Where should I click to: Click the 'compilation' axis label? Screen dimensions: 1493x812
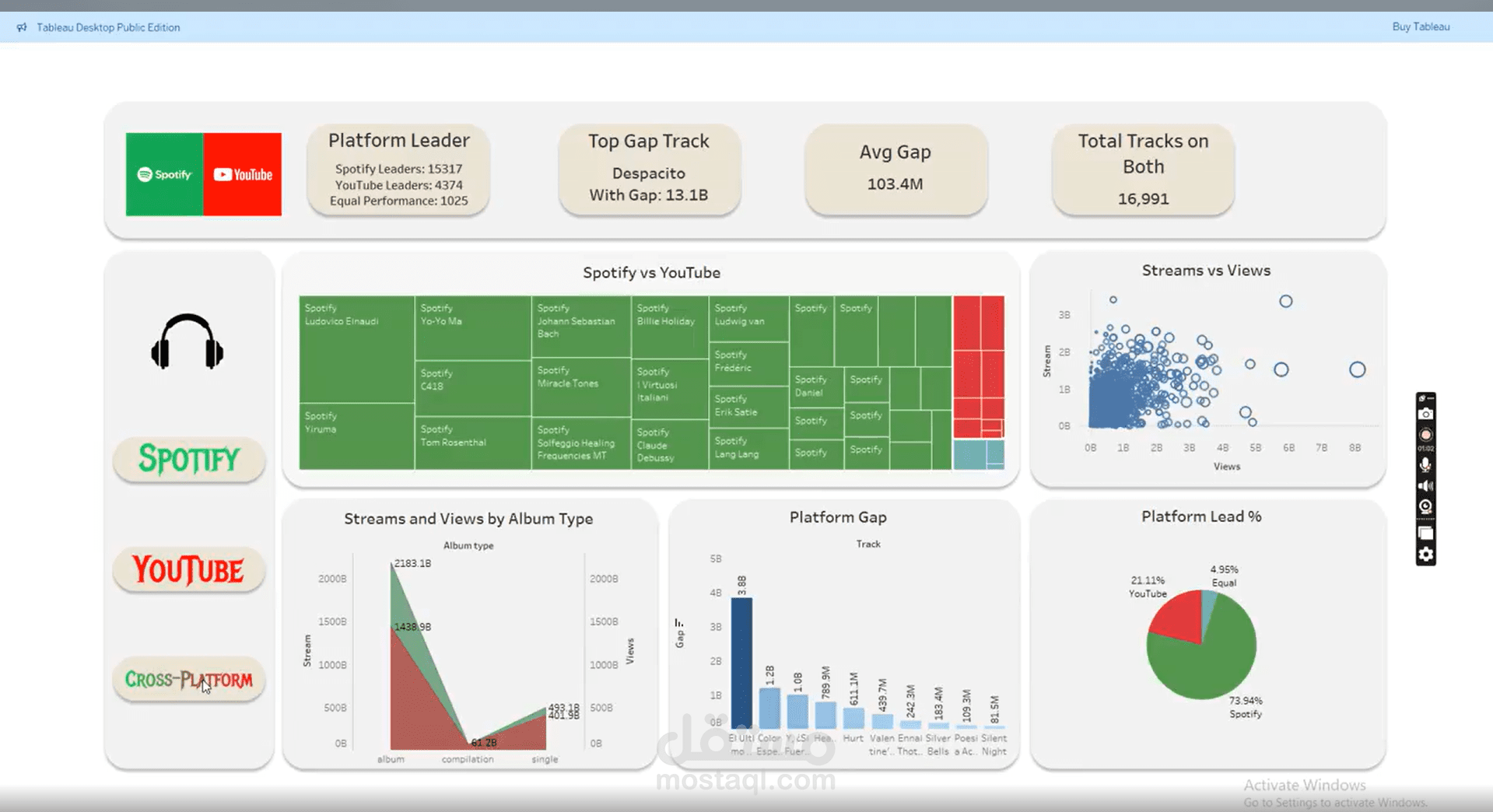click(468, 759)
